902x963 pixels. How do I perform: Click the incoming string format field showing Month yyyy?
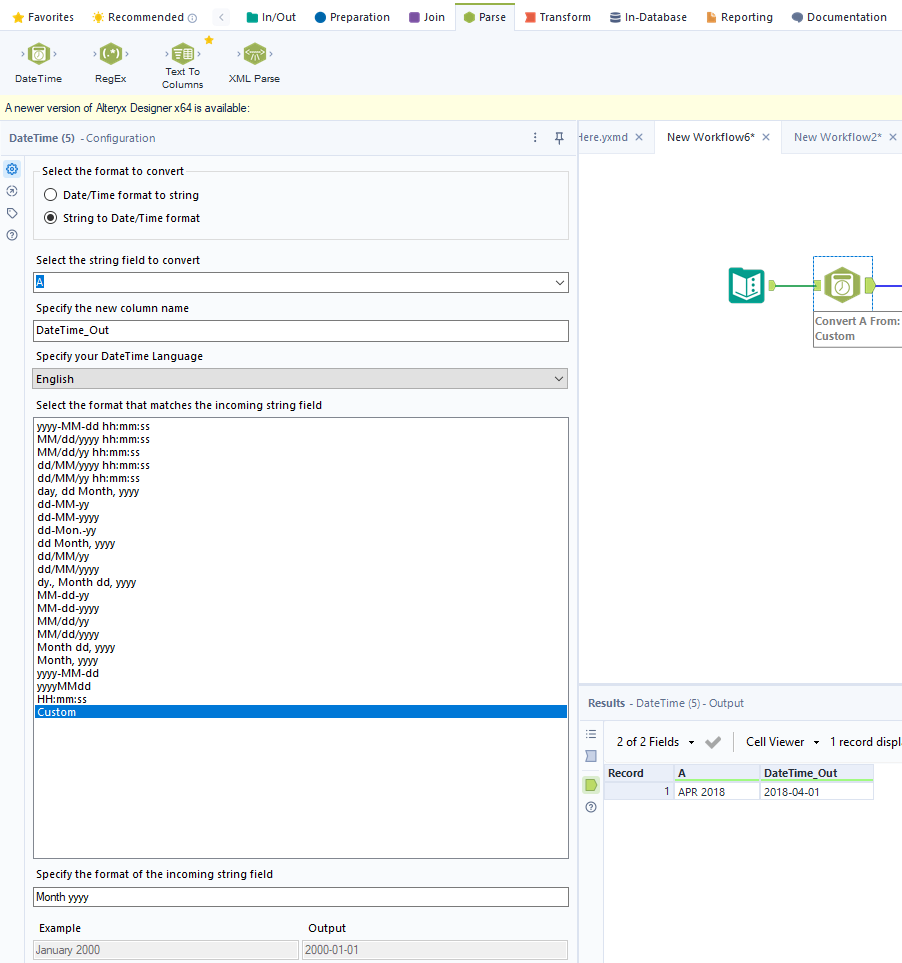[300, 896]
